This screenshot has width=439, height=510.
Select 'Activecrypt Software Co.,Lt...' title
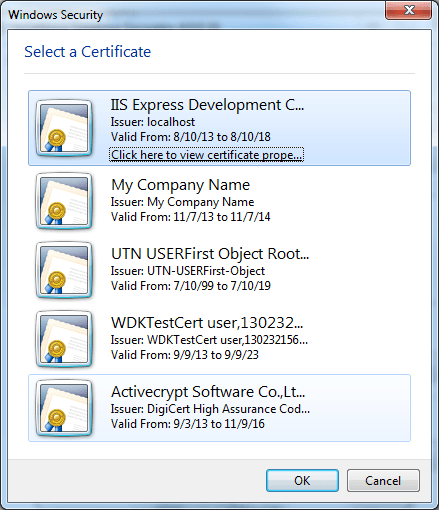click(208, 392)
